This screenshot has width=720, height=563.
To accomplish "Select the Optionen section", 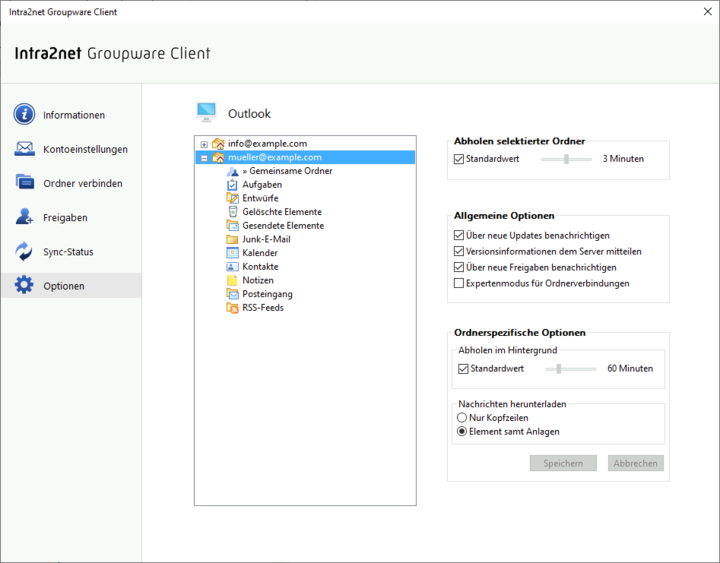I will [x=71, y=286].
